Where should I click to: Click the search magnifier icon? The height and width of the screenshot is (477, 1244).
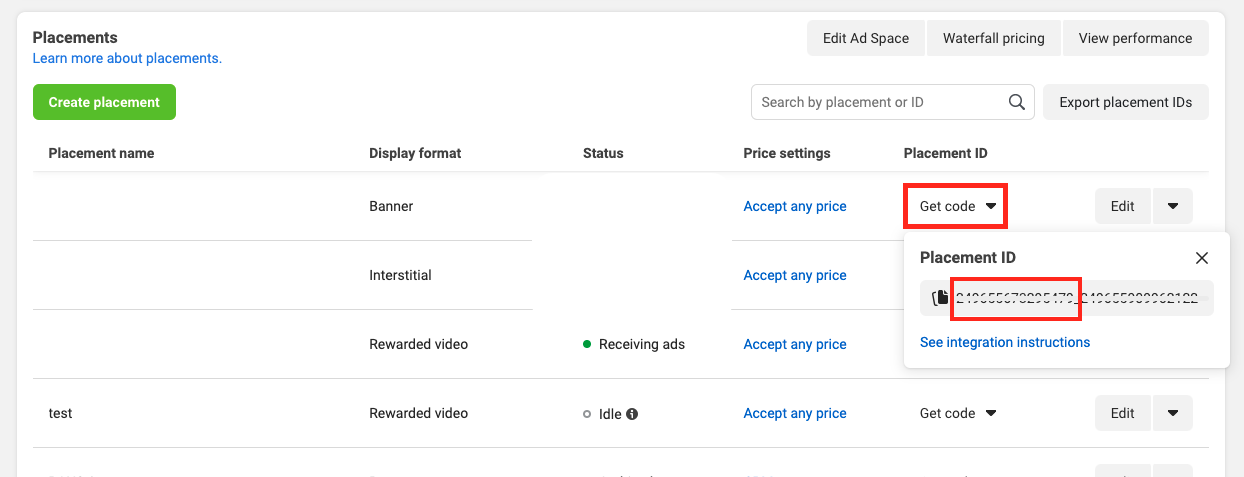tap(1016, 102)
